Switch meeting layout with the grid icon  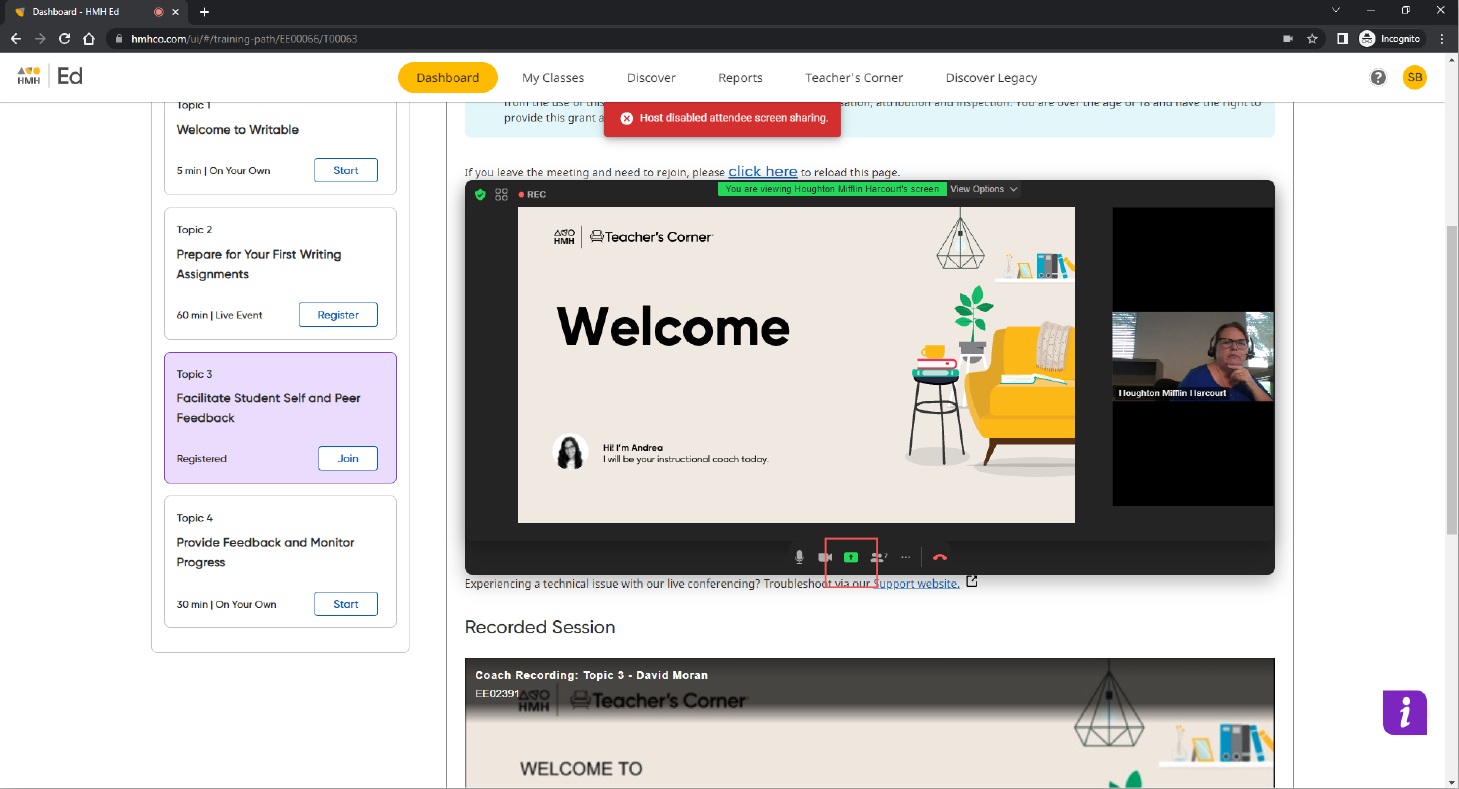pos(501,194)
